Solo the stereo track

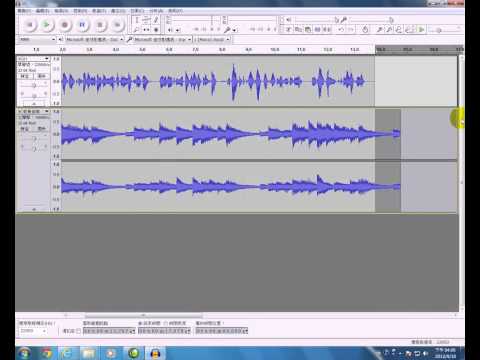coord(41,129)
